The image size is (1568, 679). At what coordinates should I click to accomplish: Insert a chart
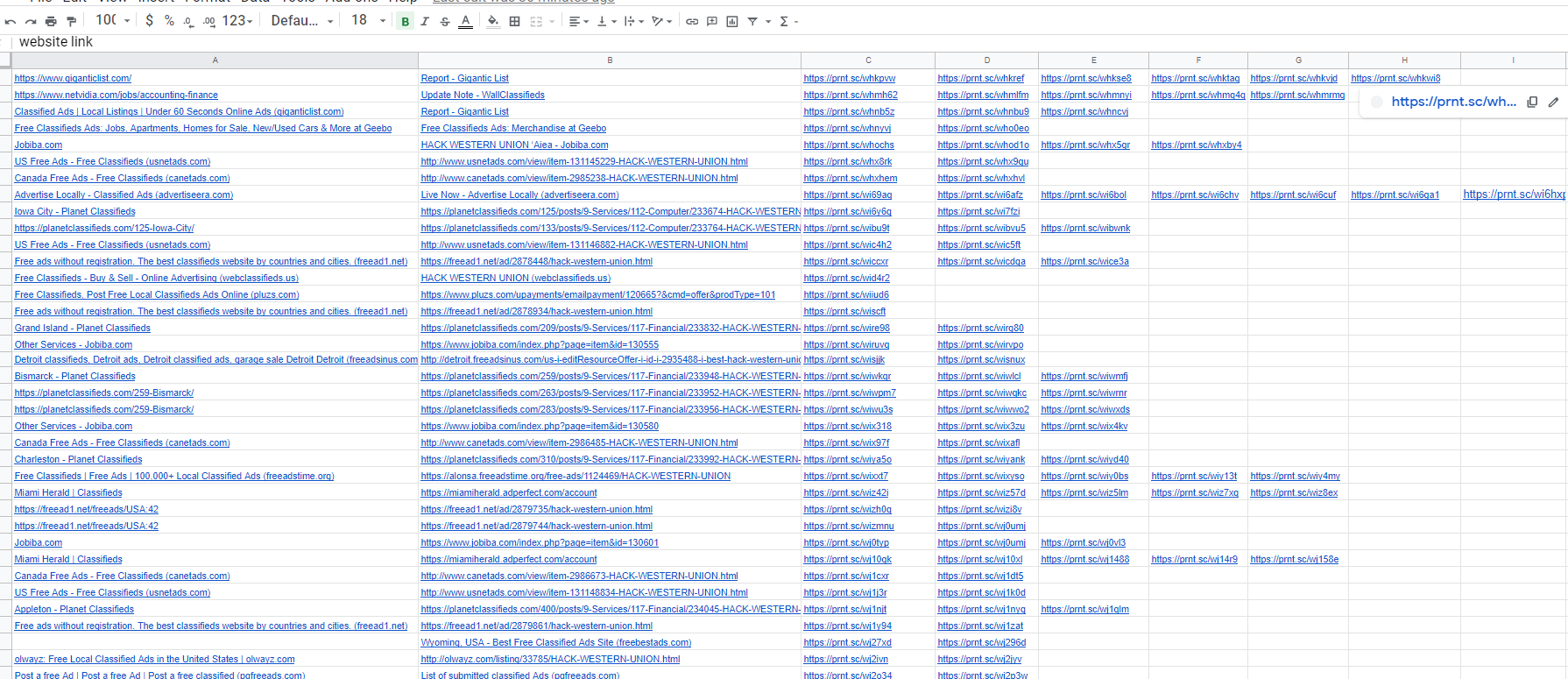pyautogui.click(x=732, y=21)
